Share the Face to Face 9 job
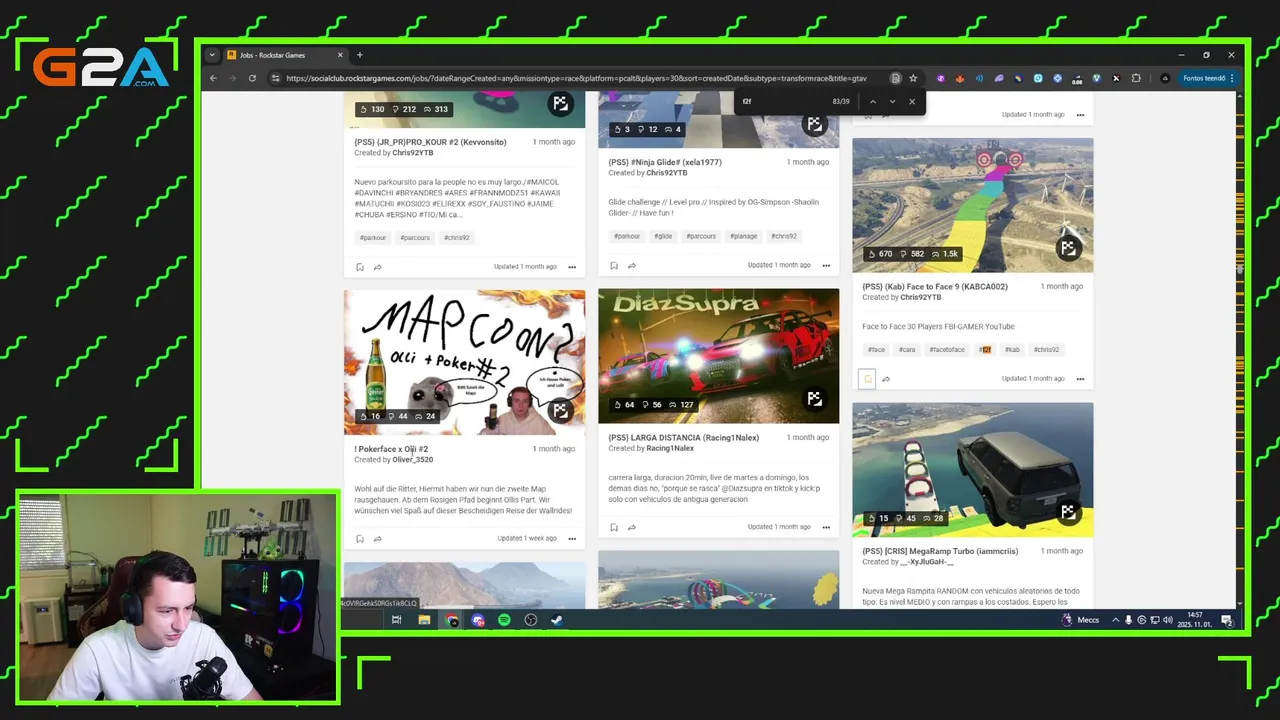Screen dimensions: 1280x720 [x=885, y=379]
